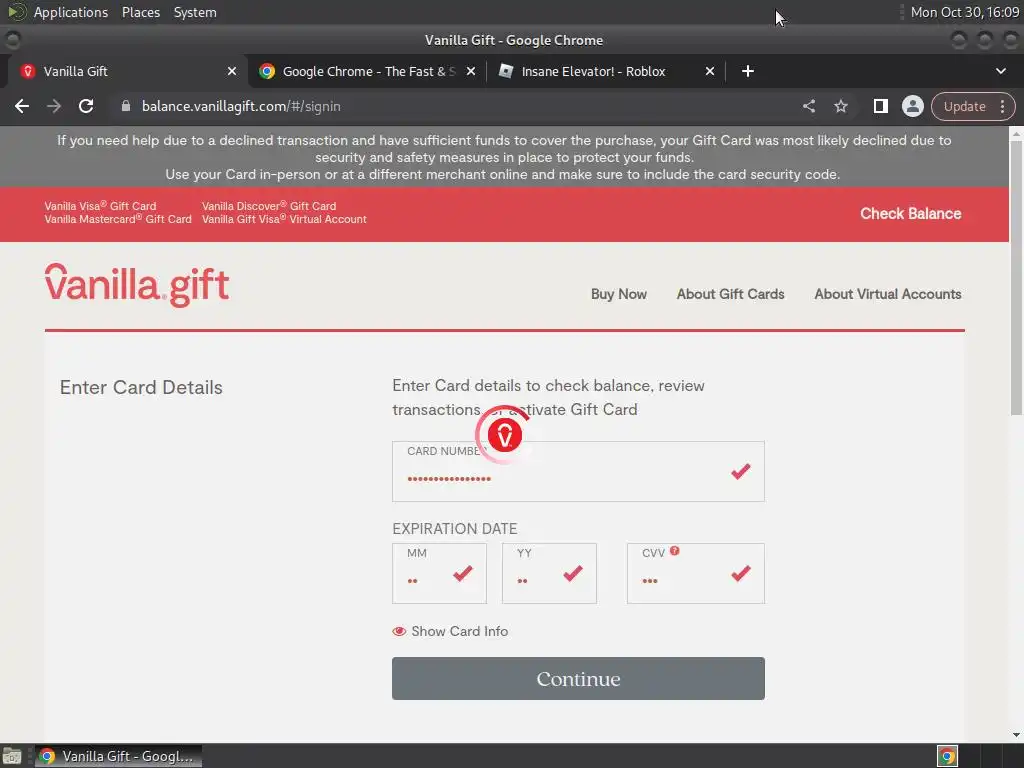
Task: Click the browser back arrow
Action: click(22, 106)
